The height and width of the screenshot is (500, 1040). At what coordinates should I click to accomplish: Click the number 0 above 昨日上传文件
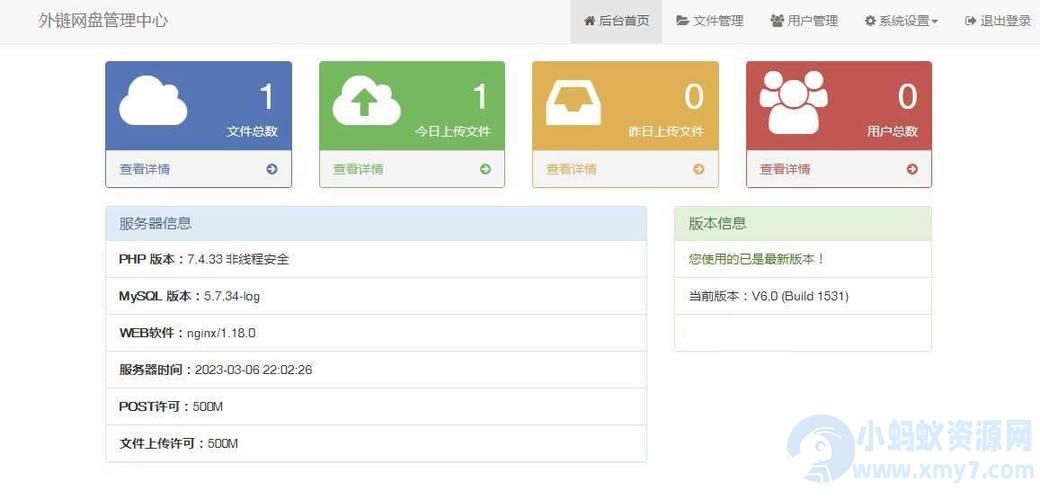pyautogui.click(x=694, y=97)
